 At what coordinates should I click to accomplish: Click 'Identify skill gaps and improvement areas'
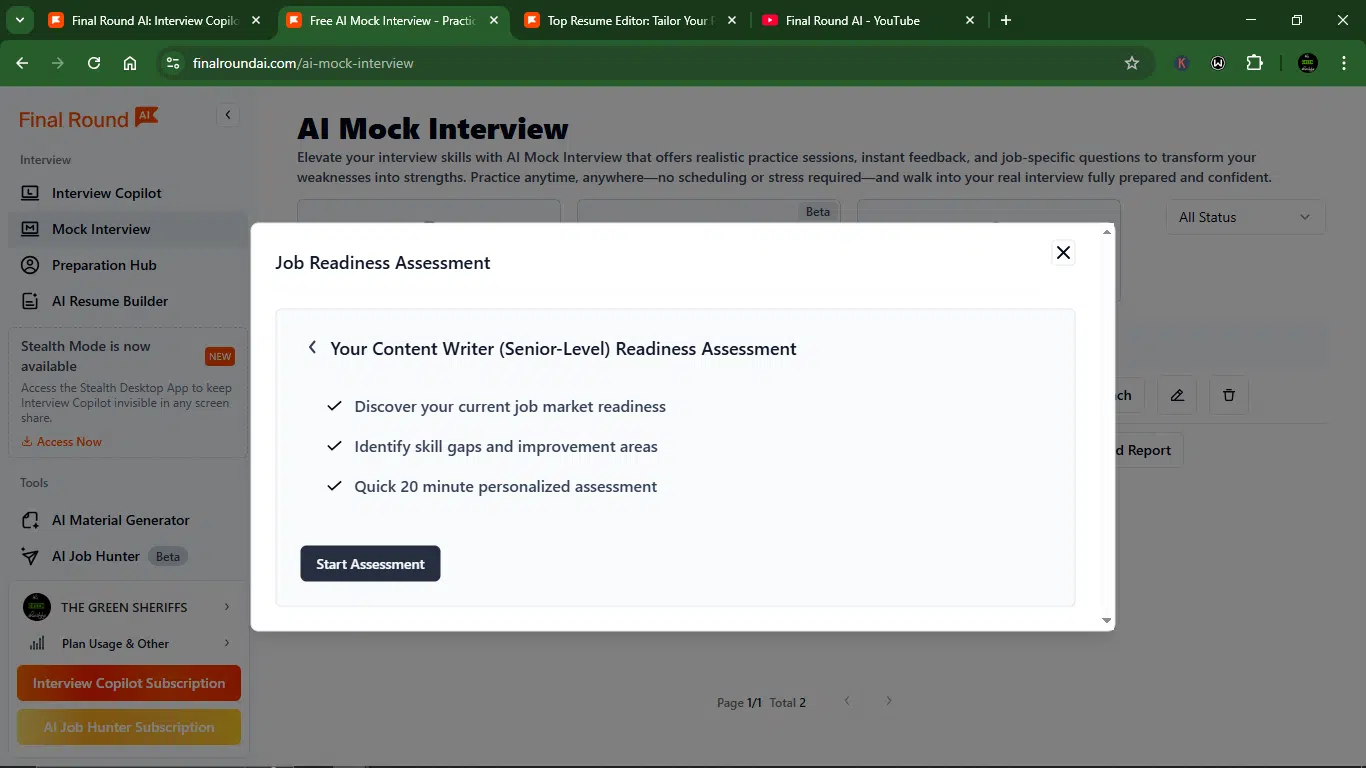click(x=506, y=447)
